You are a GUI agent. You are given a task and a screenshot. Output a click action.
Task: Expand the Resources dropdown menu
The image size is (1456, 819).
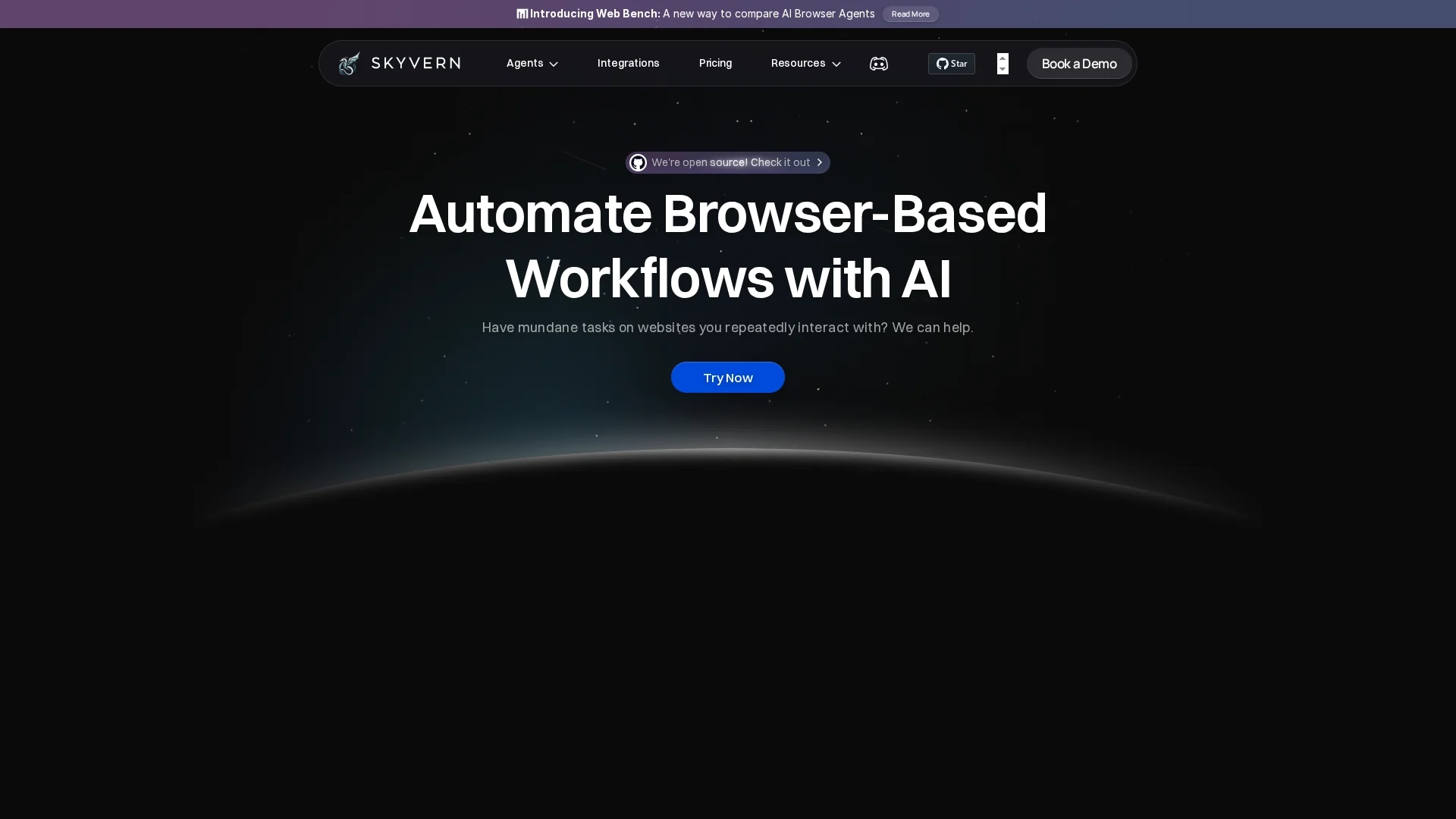point(805,63)
